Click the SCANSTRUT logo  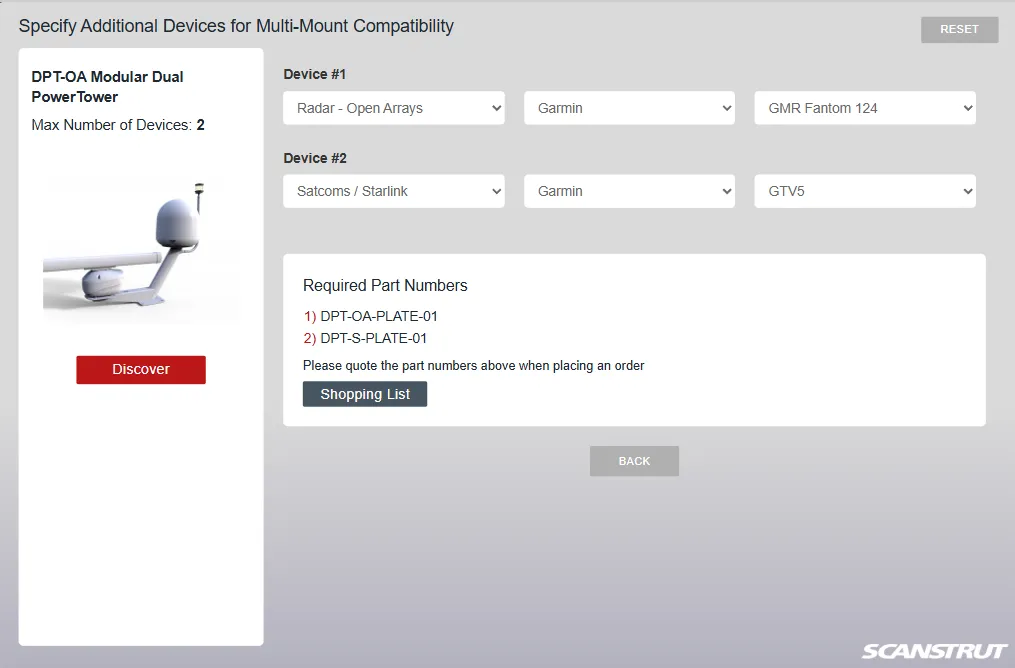tap(934, 651)
